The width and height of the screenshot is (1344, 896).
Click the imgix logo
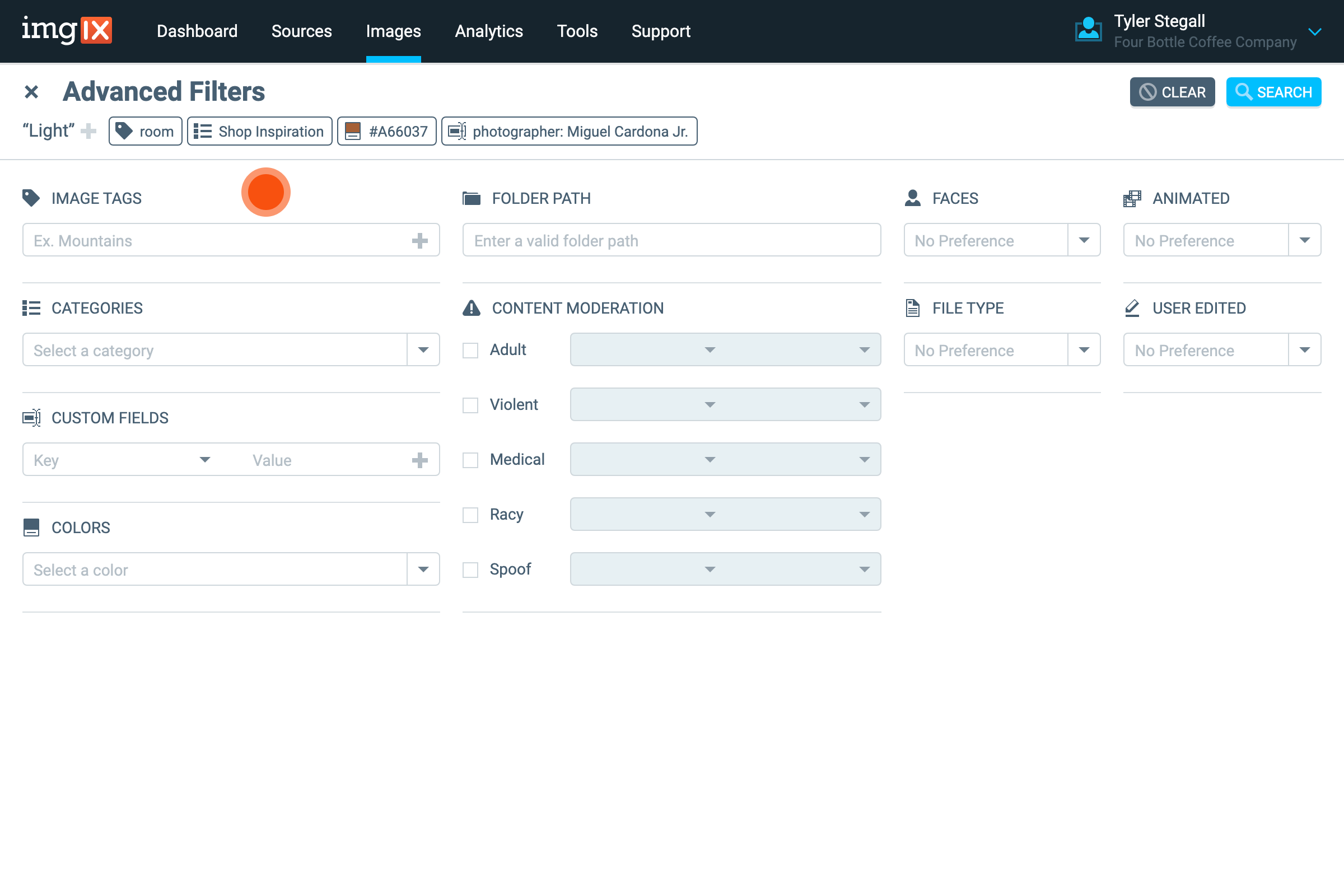point(67,30)
